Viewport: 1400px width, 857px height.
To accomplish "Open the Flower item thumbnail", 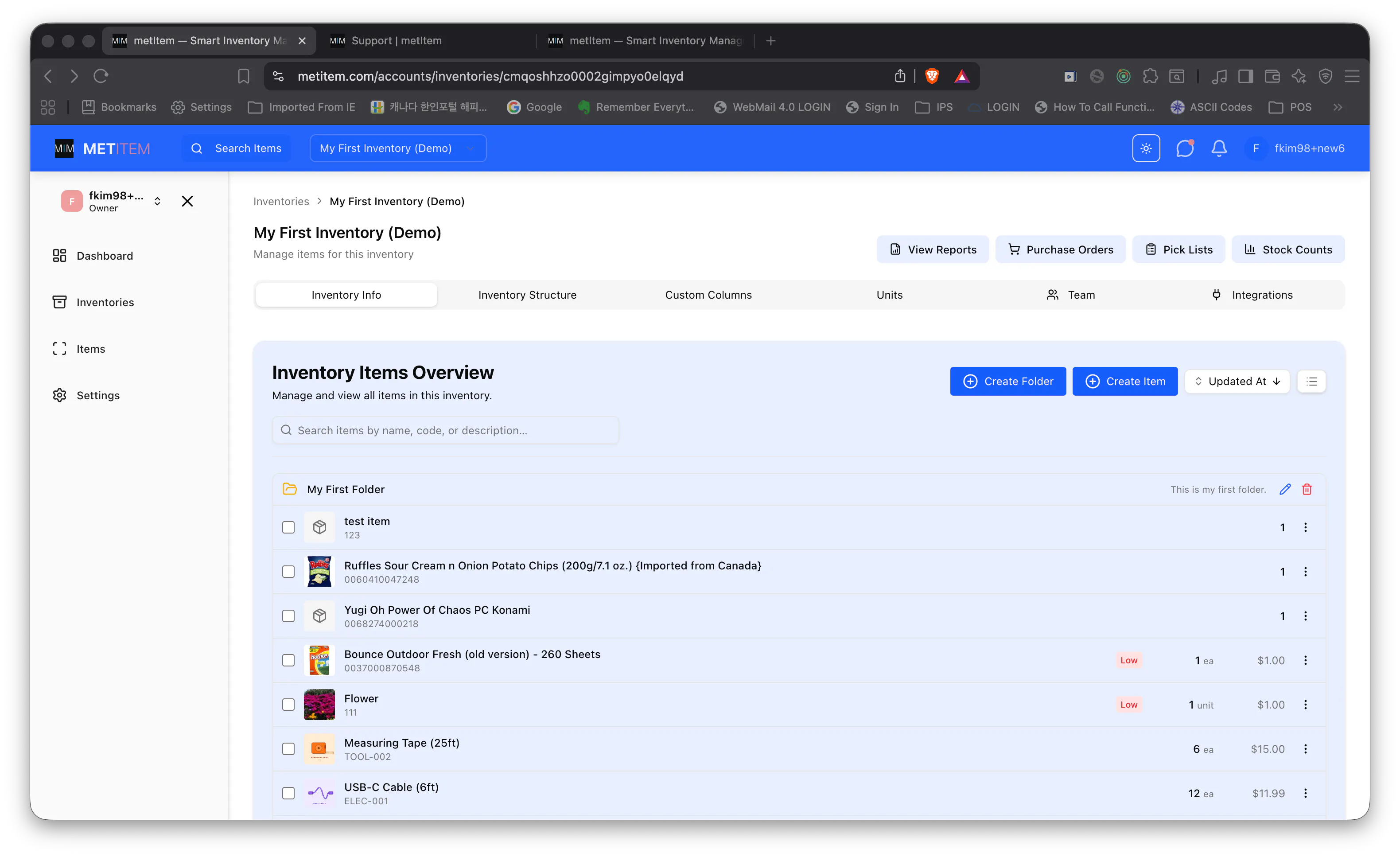I will (x=319, y=705).
